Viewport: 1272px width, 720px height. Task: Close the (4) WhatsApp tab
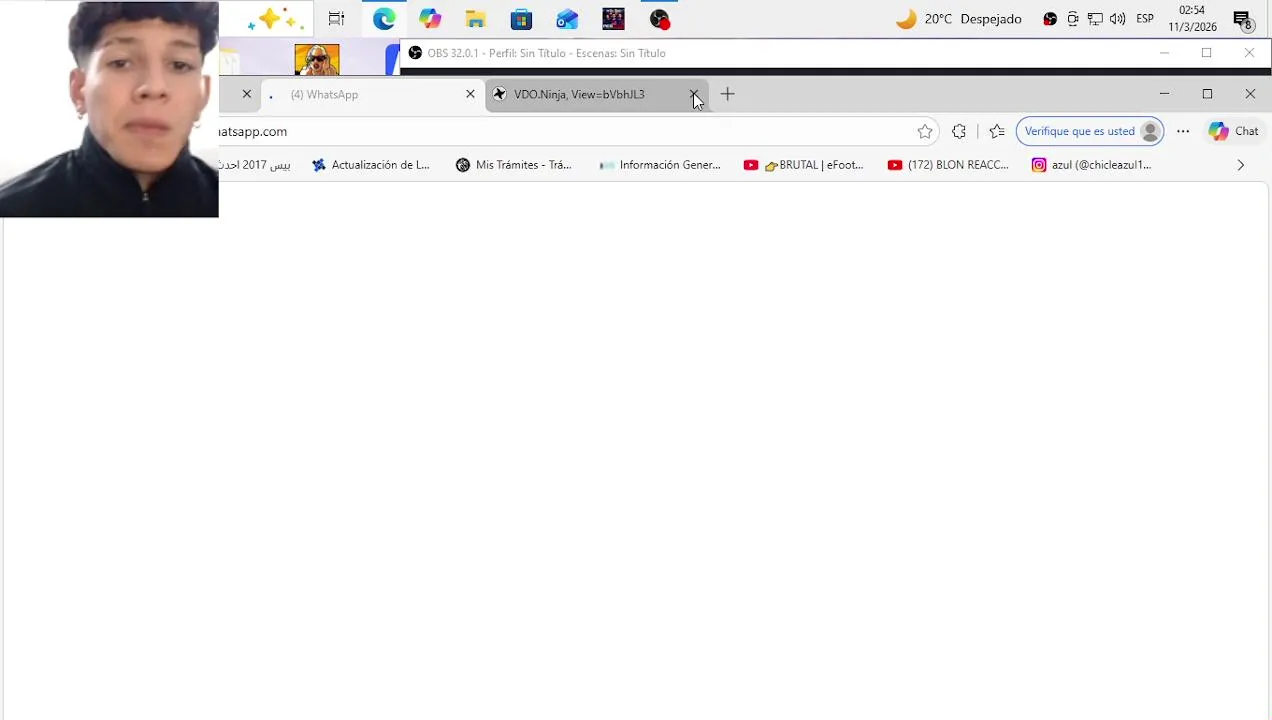coord(470,94)
